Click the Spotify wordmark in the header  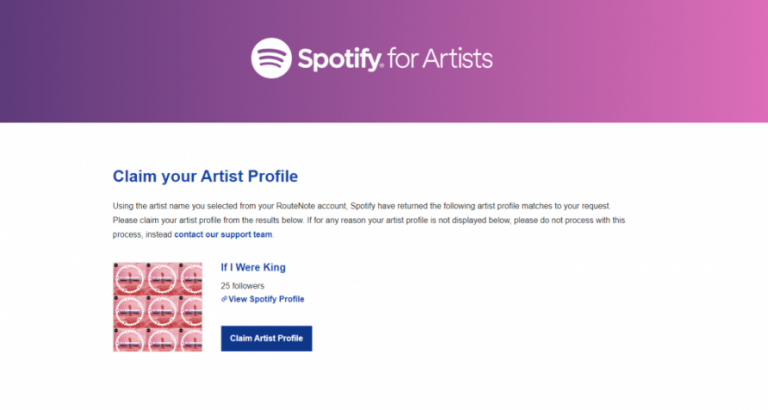pyautogui.click(x=339, y=59)
